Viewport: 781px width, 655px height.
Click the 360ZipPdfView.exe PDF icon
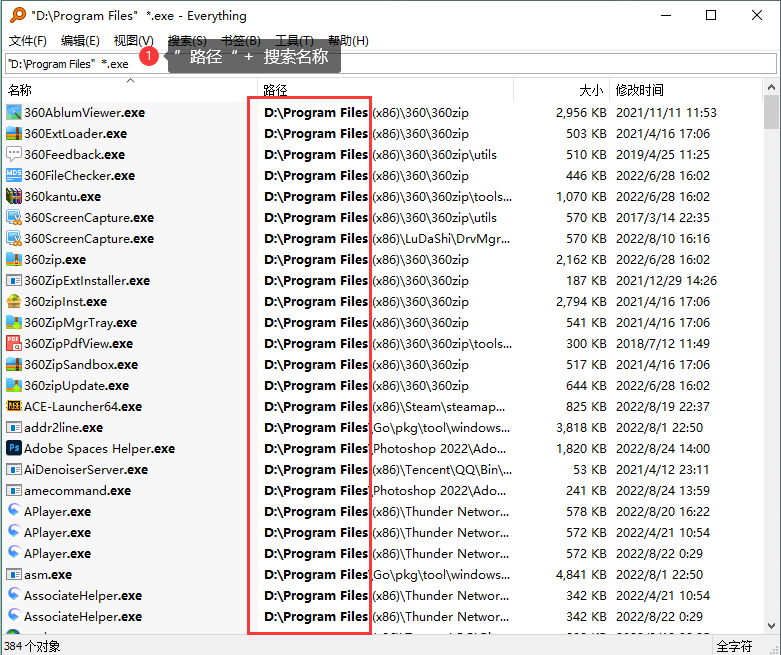(x=14, y=343)
